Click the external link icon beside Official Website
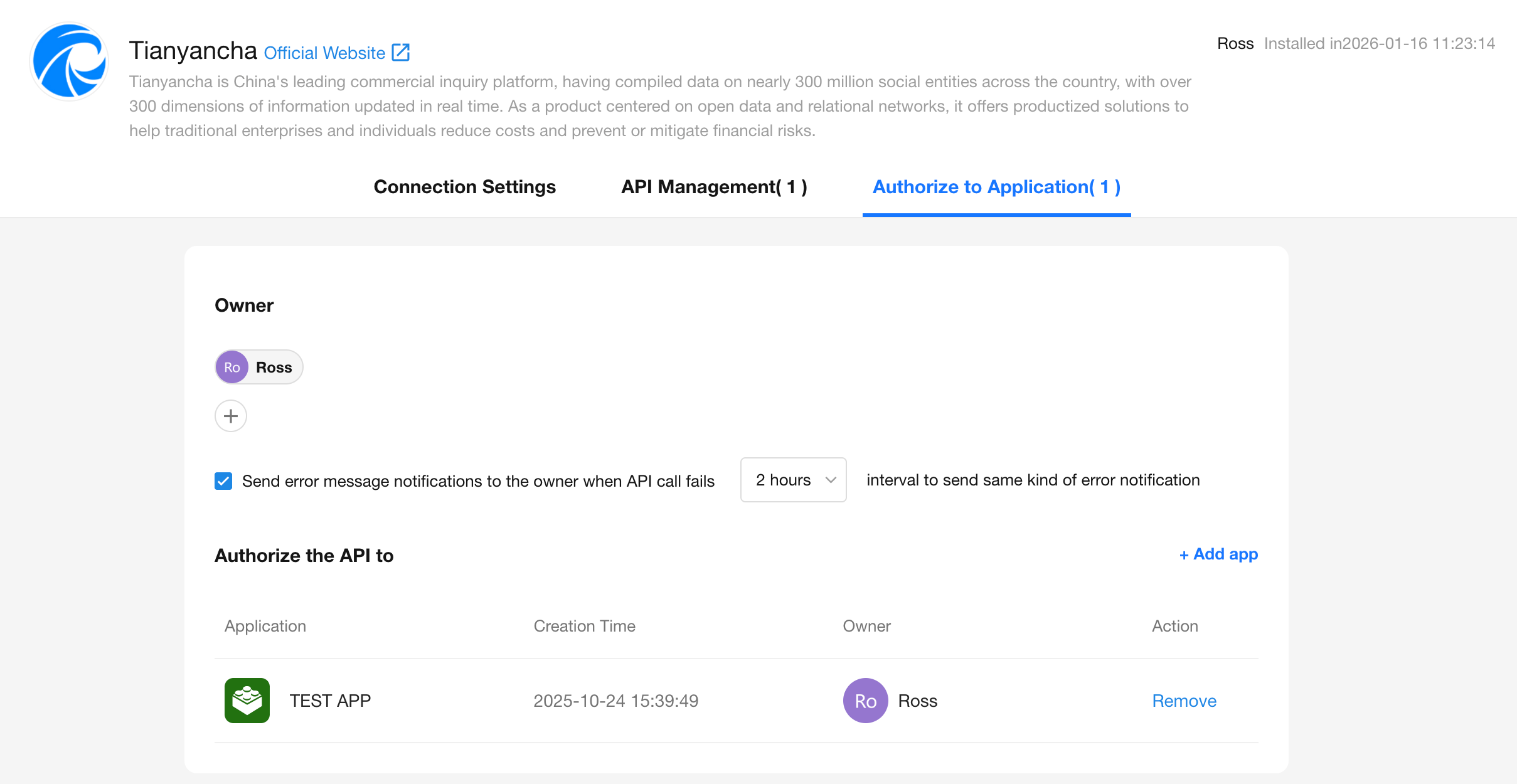This screenshot has height=784, width=1517. point(400,52)
